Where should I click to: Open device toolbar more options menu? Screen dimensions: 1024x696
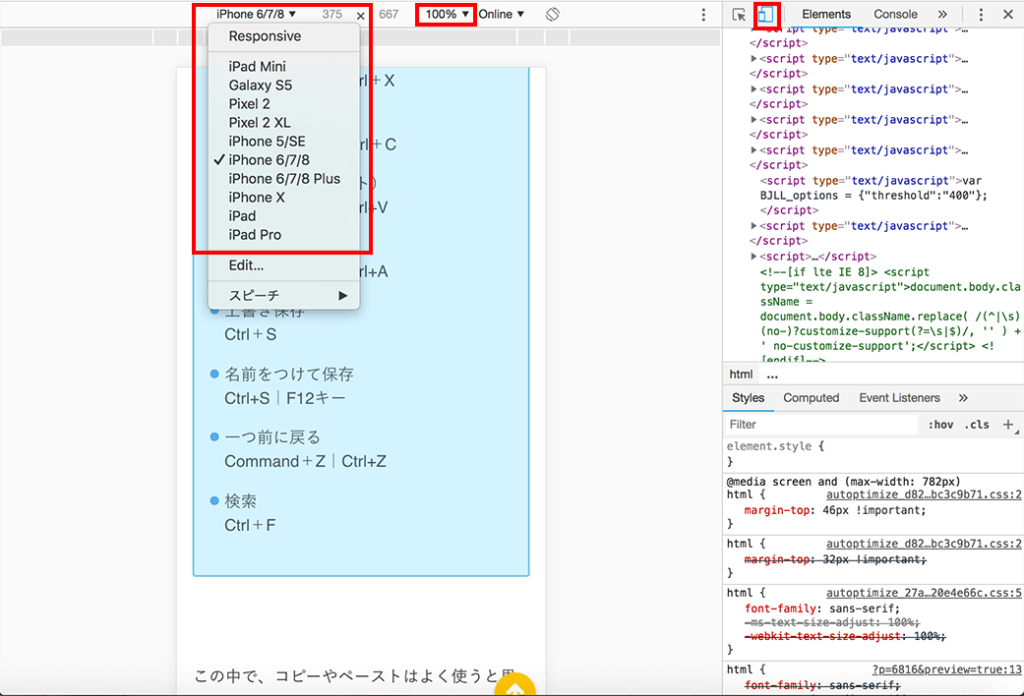703,14
